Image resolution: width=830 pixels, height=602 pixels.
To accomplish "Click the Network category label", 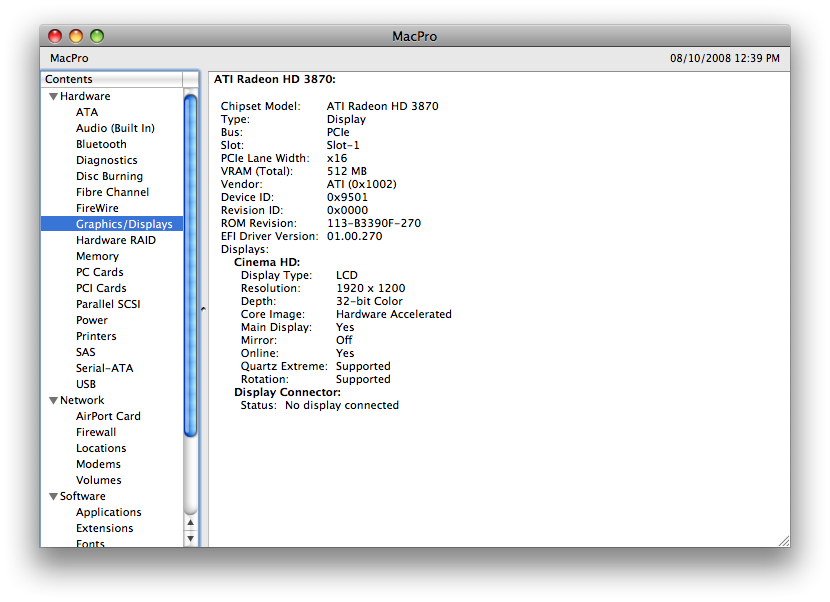I will point(82,400).
